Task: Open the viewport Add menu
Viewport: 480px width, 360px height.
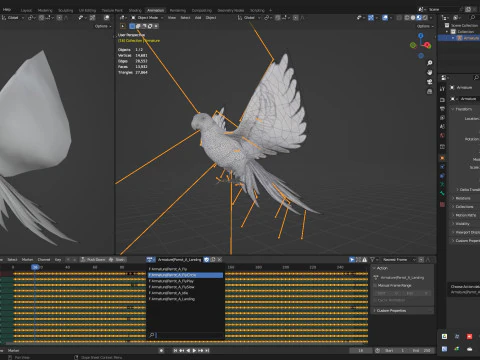Action: click(198, 17)
